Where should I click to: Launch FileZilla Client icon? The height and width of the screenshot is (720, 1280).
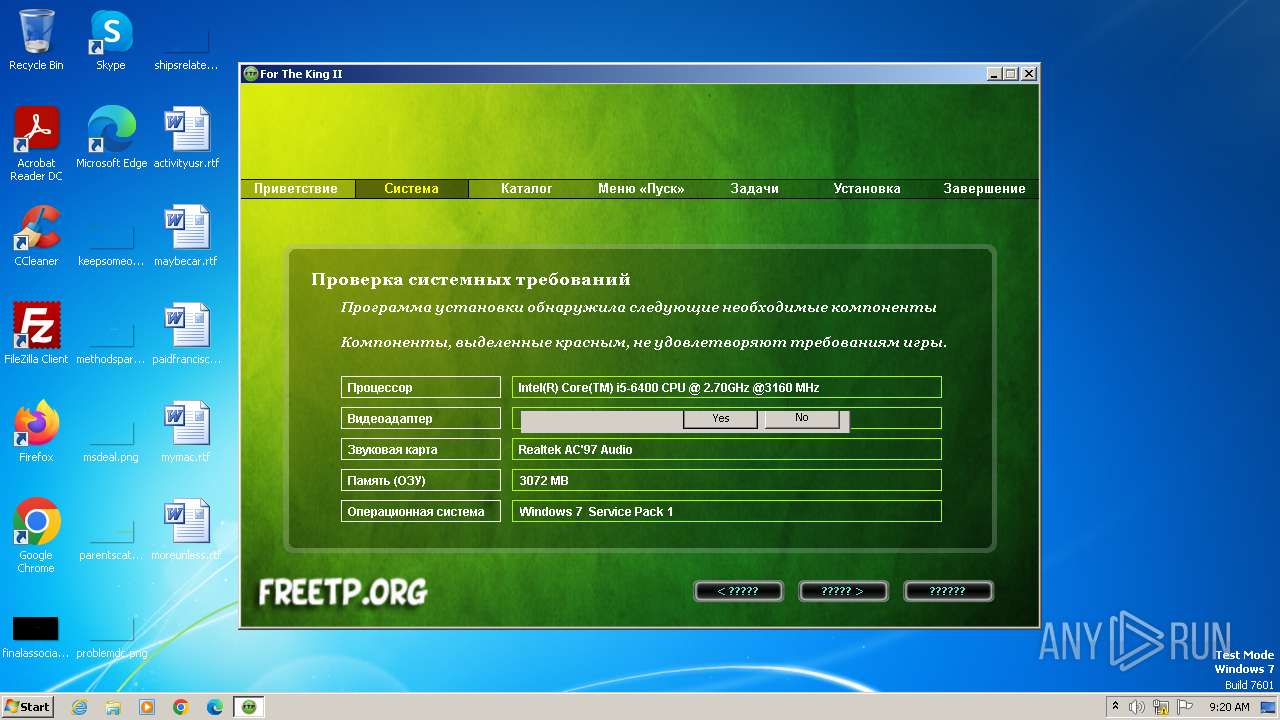[36, 334]
